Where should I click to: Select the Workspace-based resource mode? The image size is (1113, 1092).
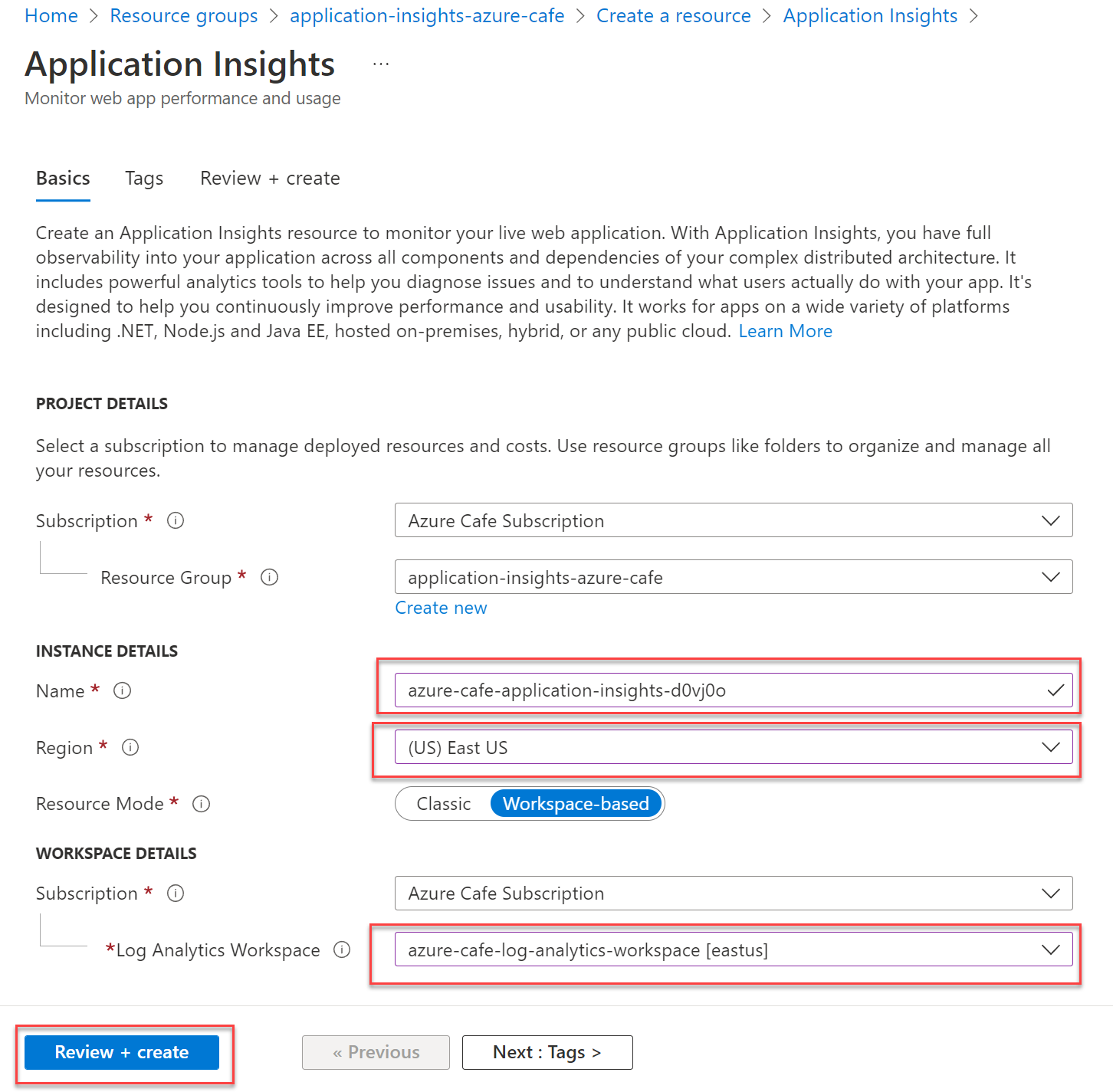pyautogui.click(x=576, y=804)
